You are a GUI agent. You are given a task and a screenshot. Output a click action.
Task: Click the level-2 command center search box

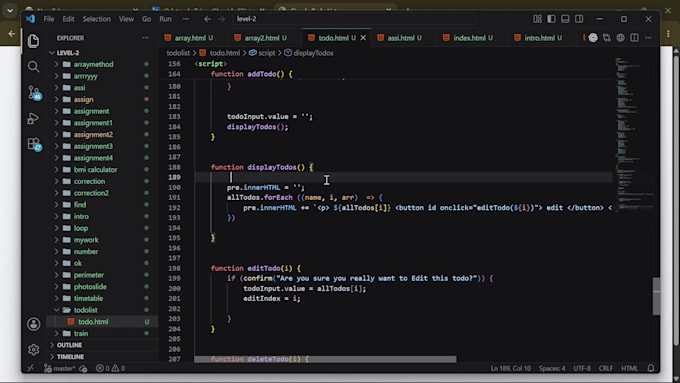point(354,19)
